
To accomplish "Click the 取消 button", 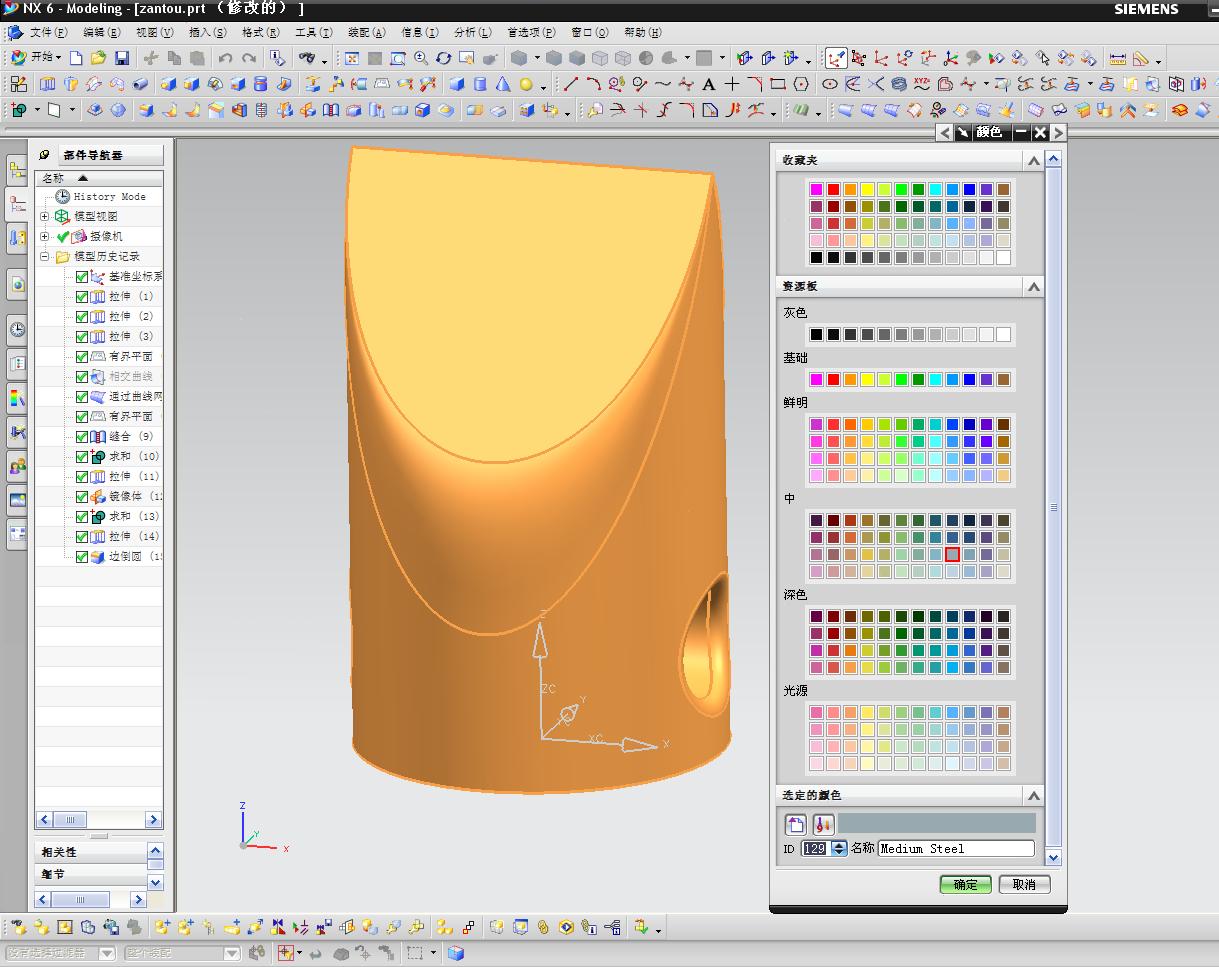I will pyautogui.click(x=1024, y=884).
